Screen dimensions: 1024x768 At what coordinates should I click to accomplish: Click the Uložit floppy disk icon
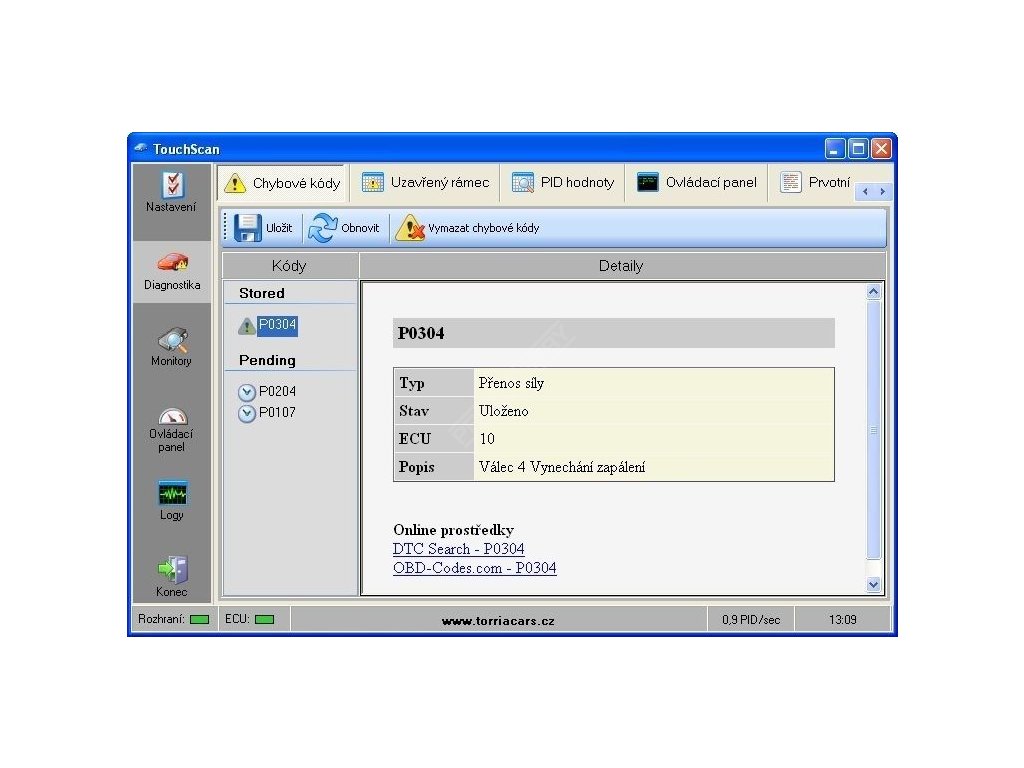(248, 228)
